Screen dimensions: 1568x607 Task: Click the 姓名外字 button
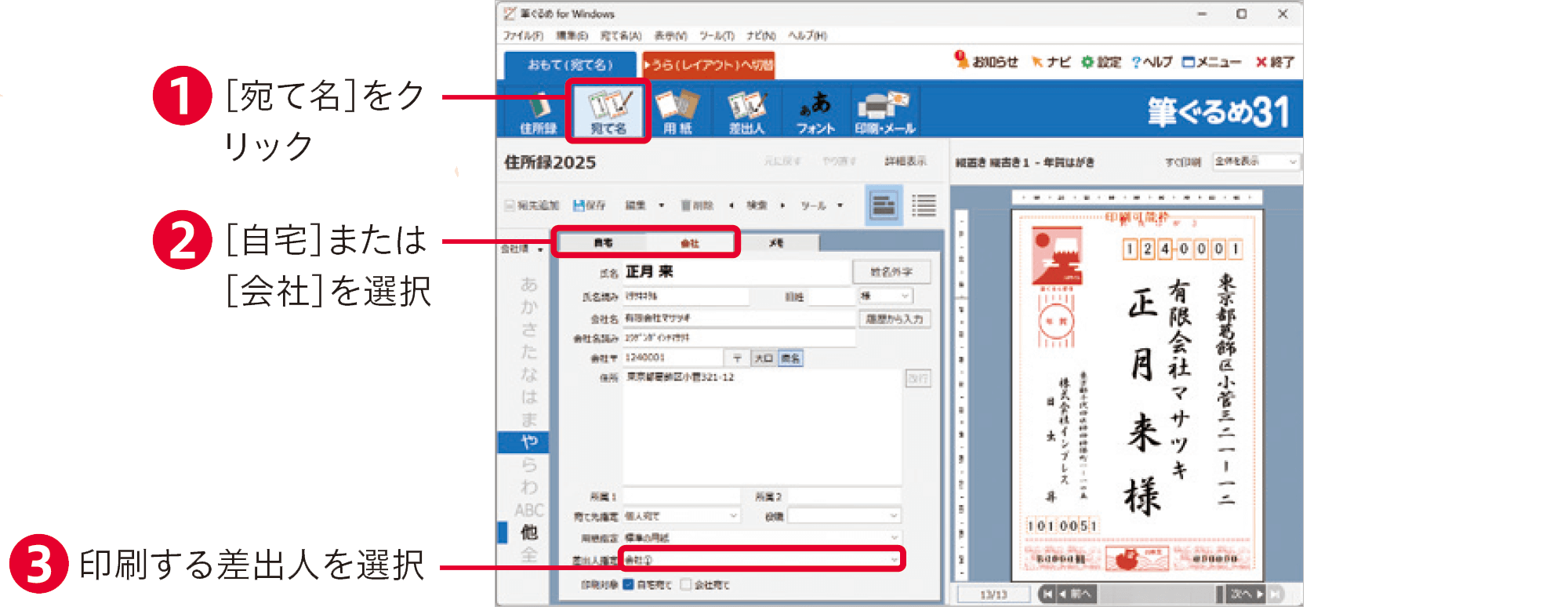(891, 272)
